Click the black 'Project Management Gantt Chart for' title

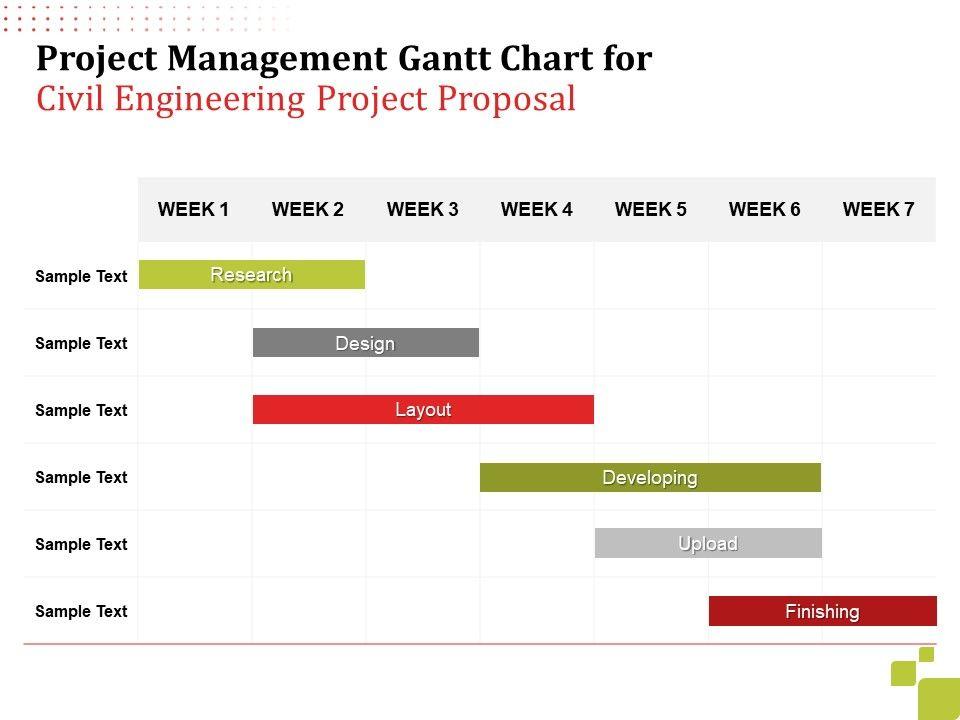point(344,60)
